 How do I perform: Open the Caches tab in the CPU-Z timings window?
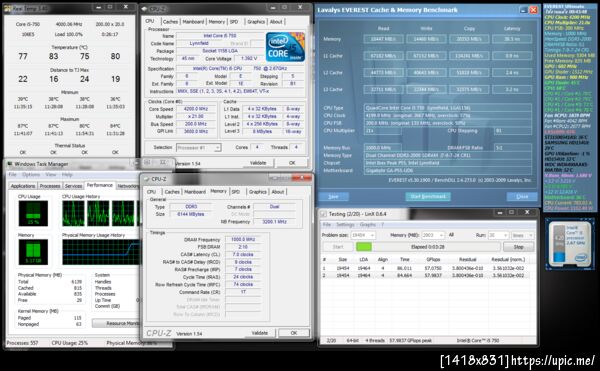pos(172,192)
